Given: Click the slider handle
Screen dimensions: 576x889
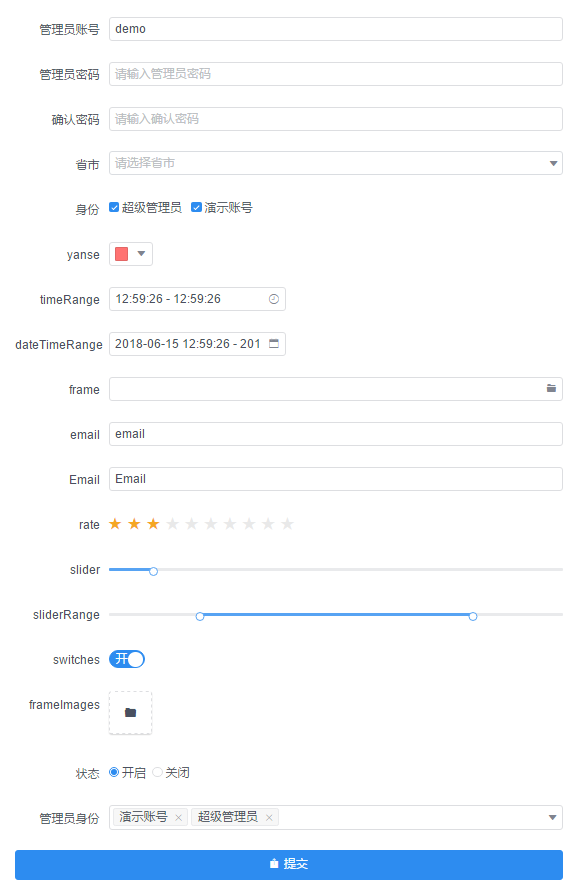Looking at the screenshot, I should [153, 572].
